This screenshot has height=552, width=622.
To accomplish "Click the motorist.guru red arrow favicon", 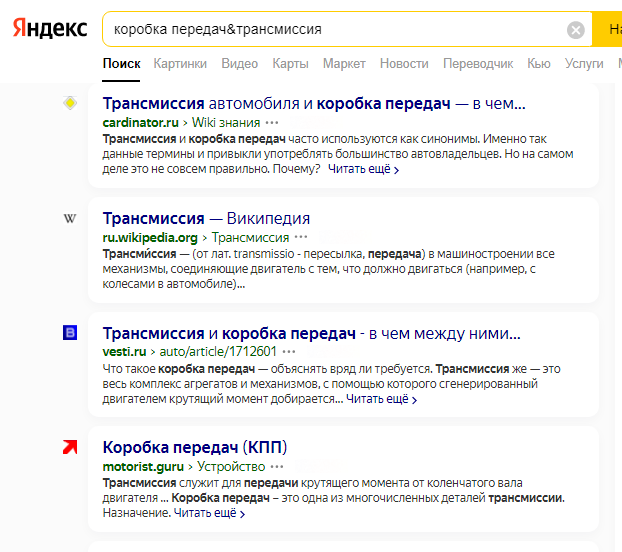I will (x=70, y=447).
